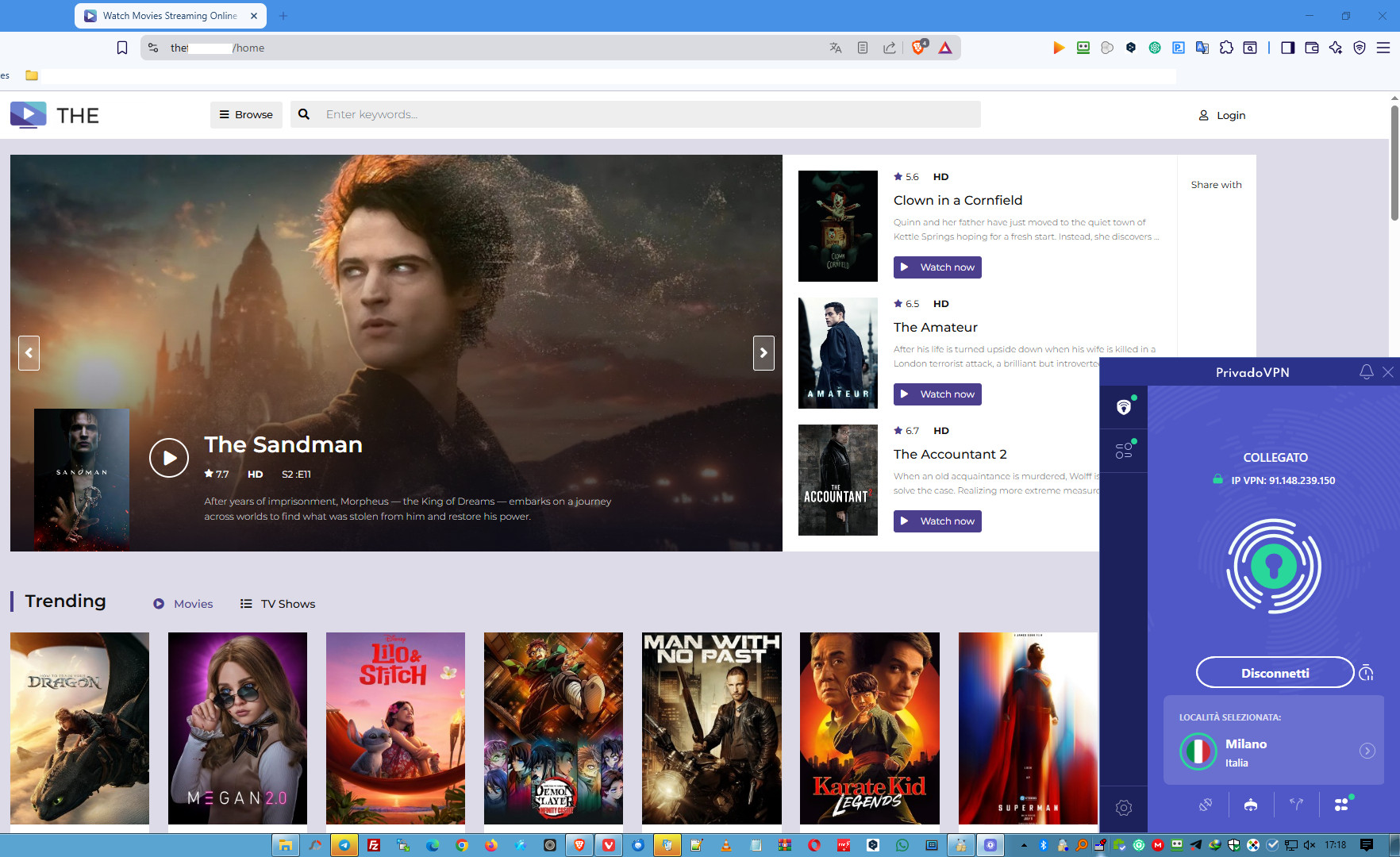Click the bookmarks bar folder icon
The width and height of the screenshot is (1400, 857).
coord(32,75)
